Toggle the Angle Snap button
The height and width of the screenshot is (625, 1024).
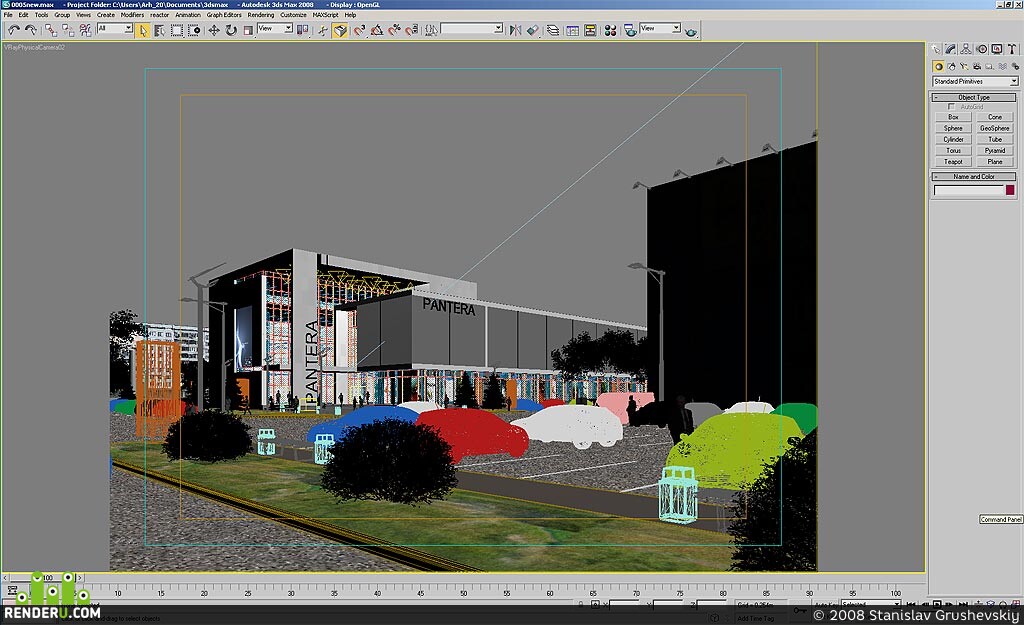click(x=377, y=31)
